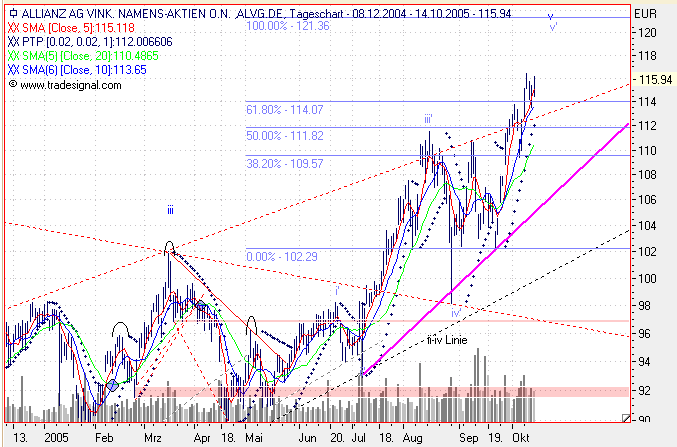
Task: Select the iv' wave label below the September low
Action: [x=456, y=313]
